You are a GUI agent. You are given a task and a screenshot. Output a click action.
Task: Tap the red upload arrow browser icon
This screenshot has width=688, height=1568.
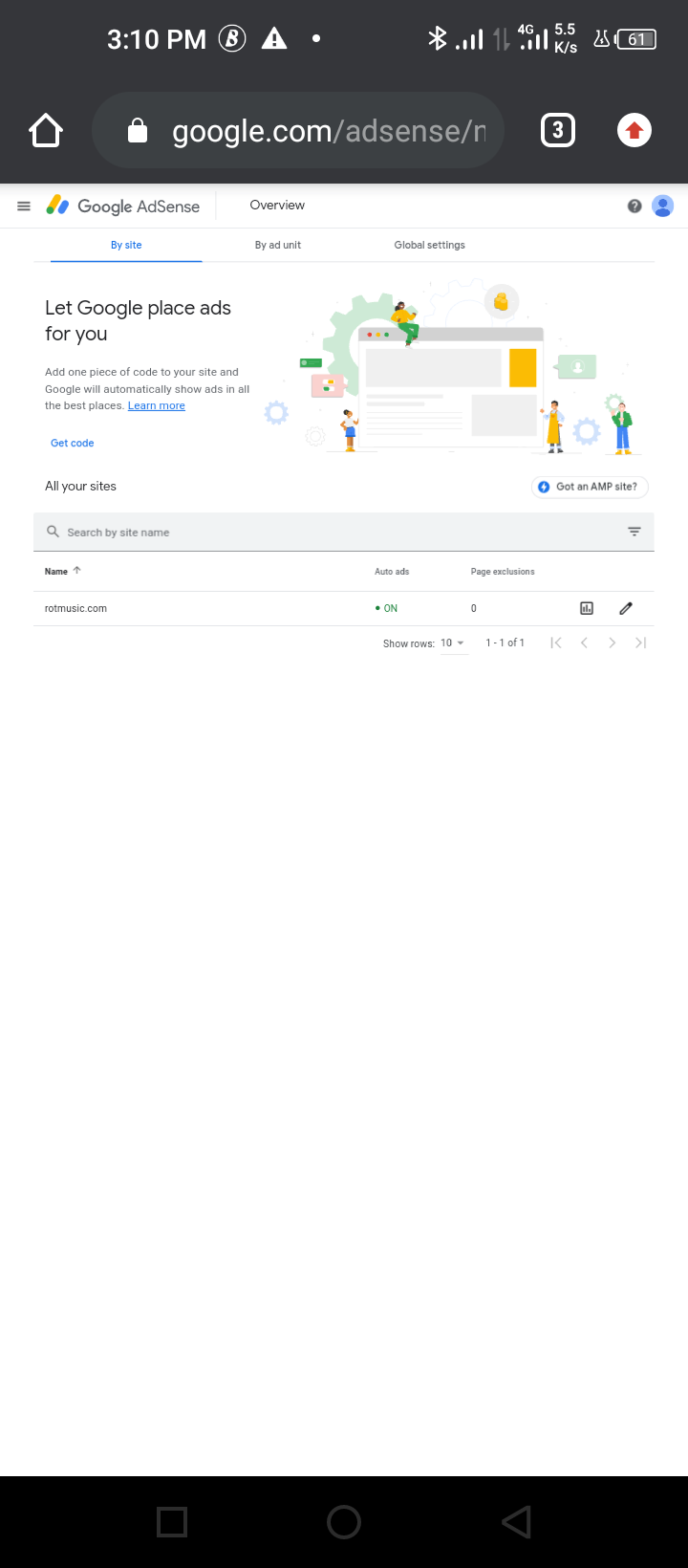(x=634, y=130)
